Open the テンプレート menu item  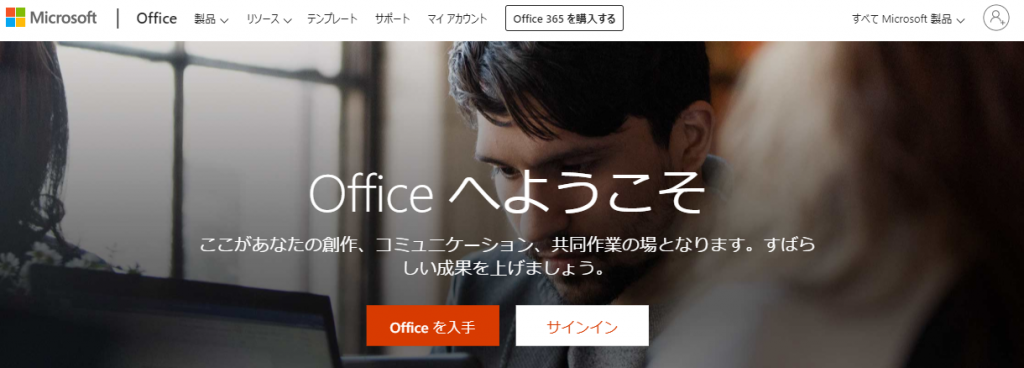point(332,19)
